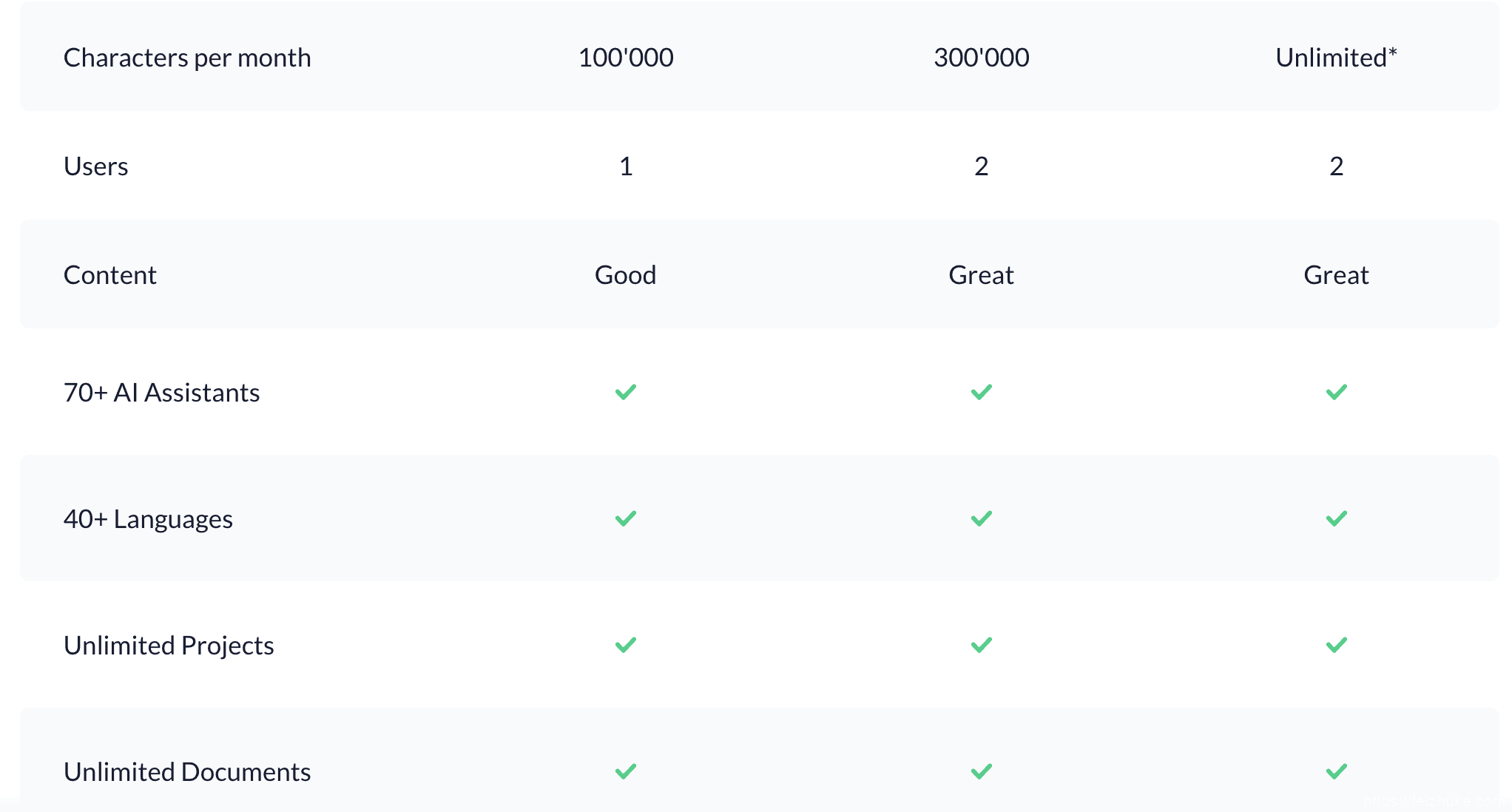Screen dimensions: 1512x812
Task: Click Unlimited Projects checkmark under Unlimited plan
Action: point(1336,645)
